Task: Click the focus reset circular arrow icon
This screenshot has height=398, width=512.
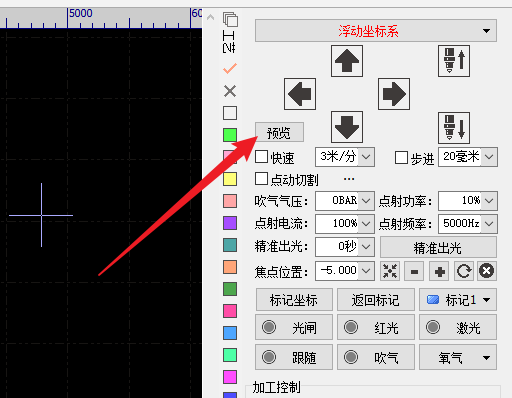Action: click(464, 271)
